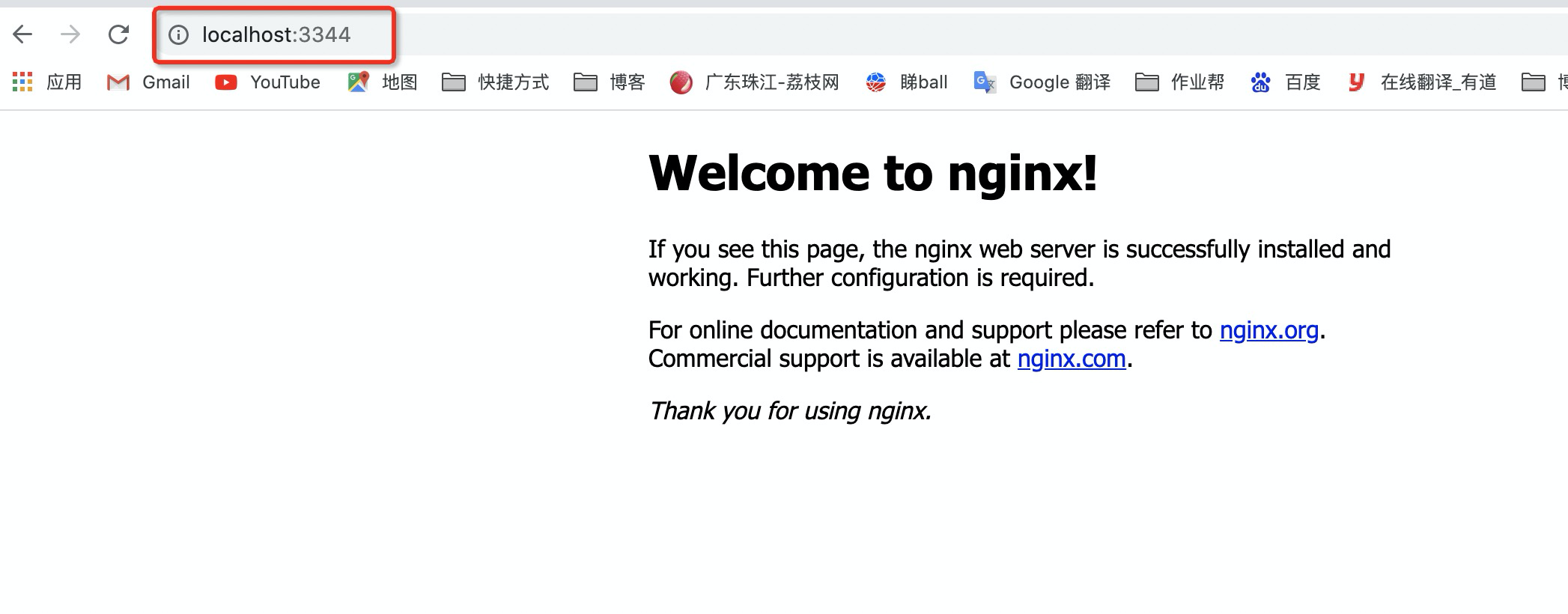Image resolution: width=1568 pixels, height=614 pixels.
Task: Open the Google 翻译 bookmark
Action: pyautogui.click(x=1042, y=82)
